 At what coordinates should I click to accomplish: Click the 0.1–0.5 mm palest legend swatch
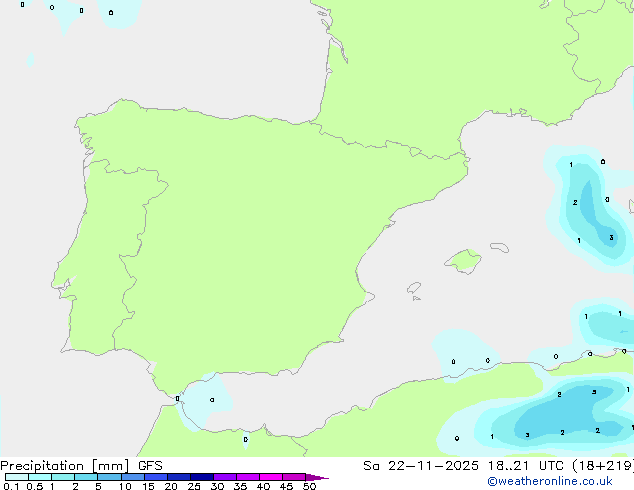pyautogui.click(x=17, y=477)
